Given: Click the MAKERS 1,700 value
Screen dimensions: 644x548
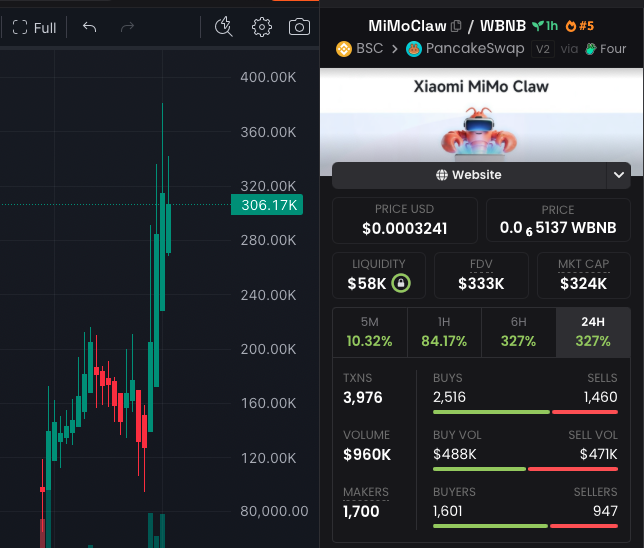Looking at the screenshot, I should (x=361, y=511).
